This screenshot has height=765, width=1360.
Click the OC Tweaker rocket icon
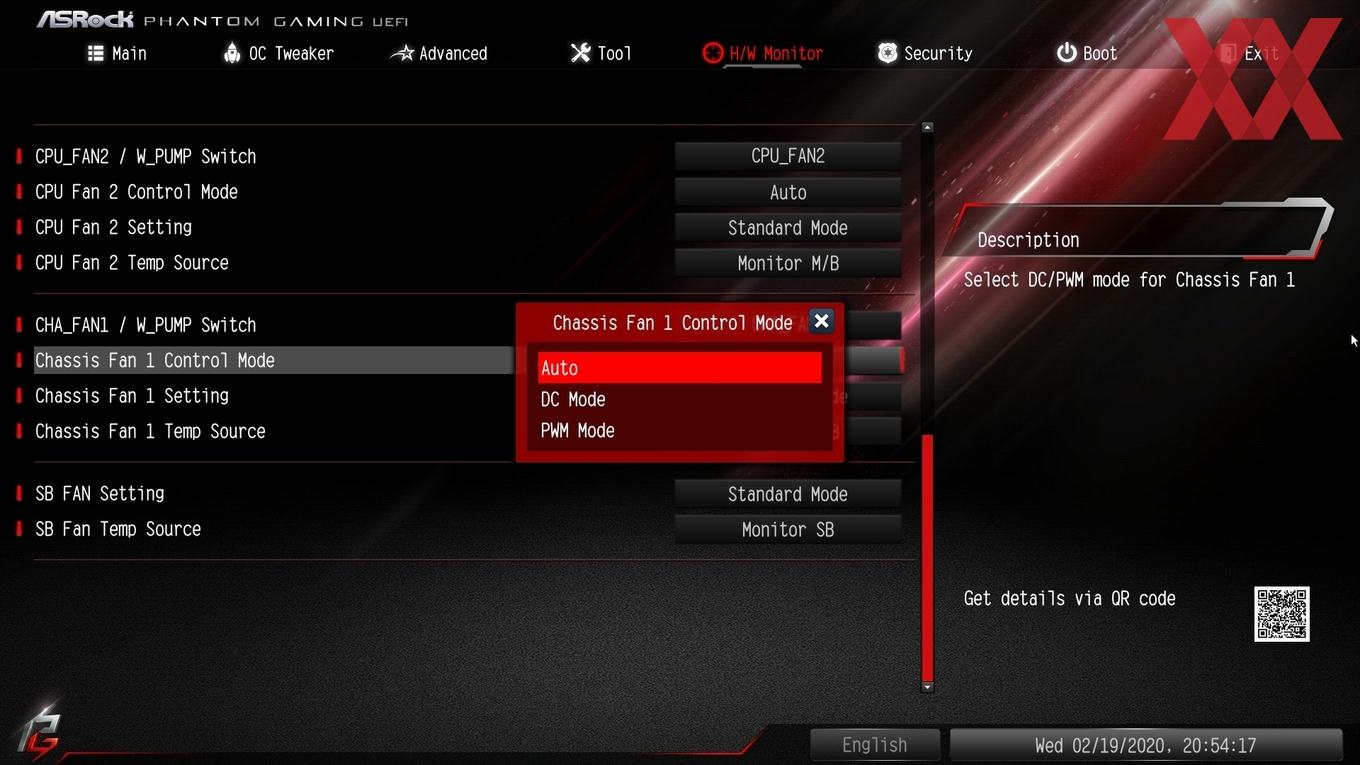[232, 53]
